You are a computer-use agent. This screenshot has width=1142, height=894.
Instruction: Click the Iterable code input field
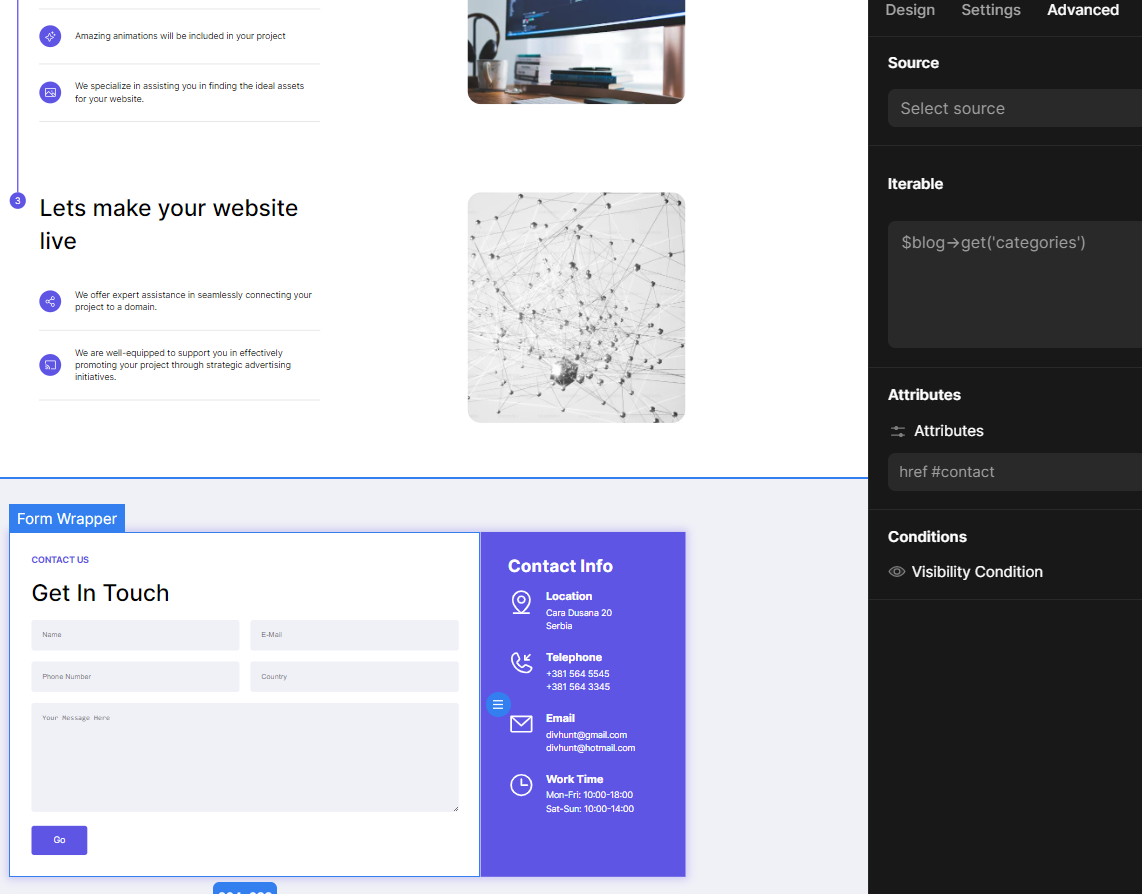click(x=1015, y=284)
